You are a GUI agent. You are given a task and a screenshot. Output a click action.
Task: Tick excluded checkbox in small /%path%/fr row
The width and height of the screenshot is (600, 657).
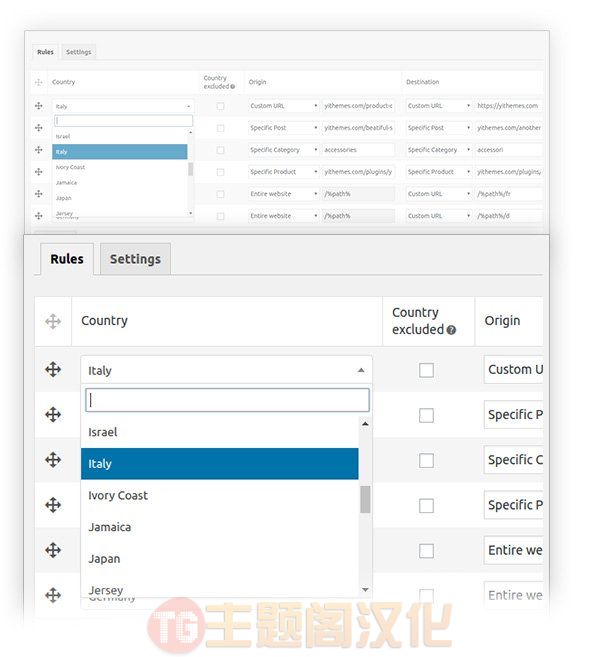coord(220,194)
